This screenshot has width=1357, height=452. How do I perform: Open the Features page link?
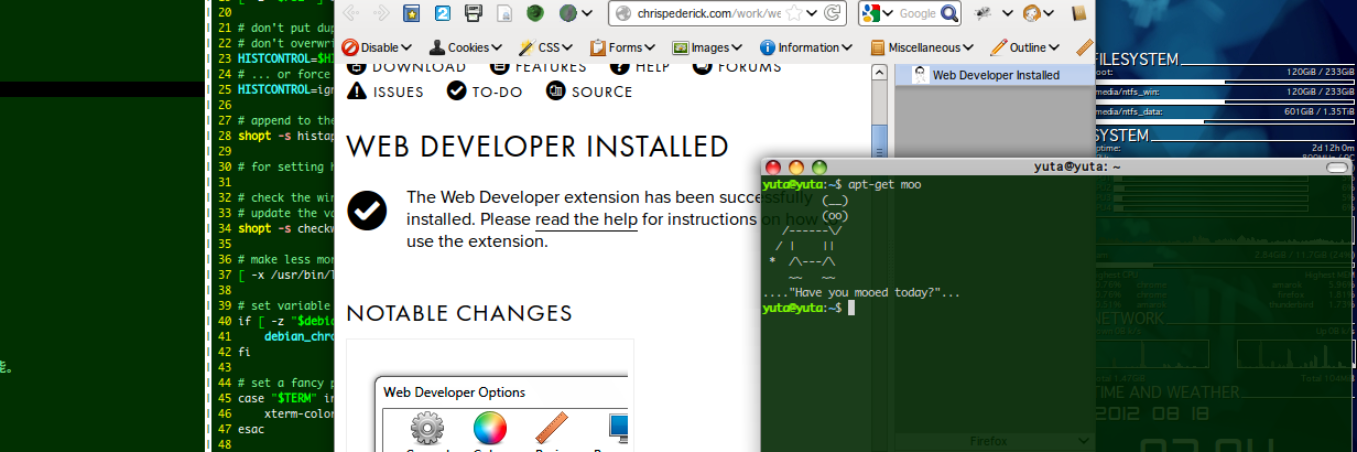(538, 67)
